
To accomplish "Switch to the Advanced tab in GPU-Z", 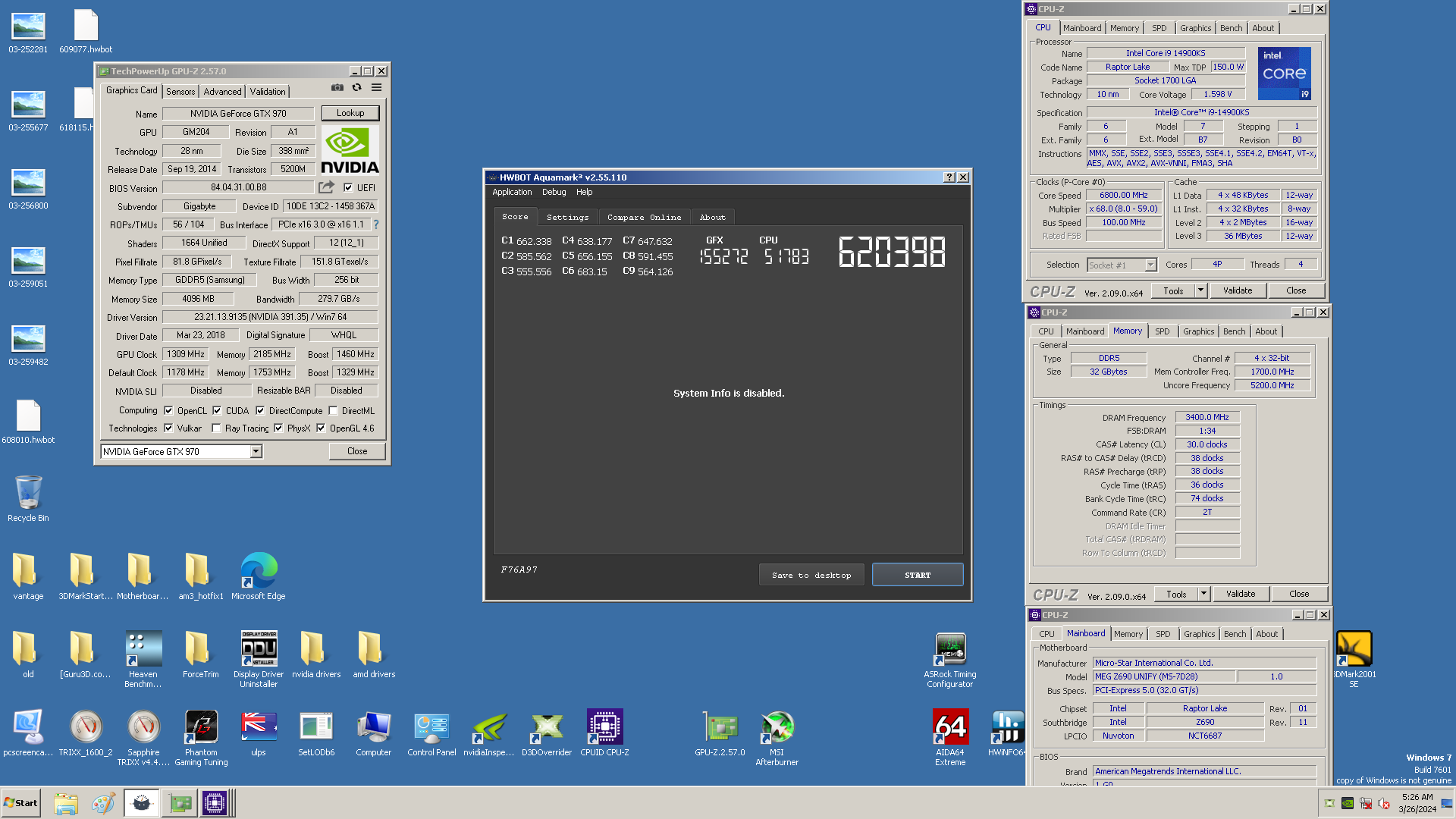I will 222,91.
